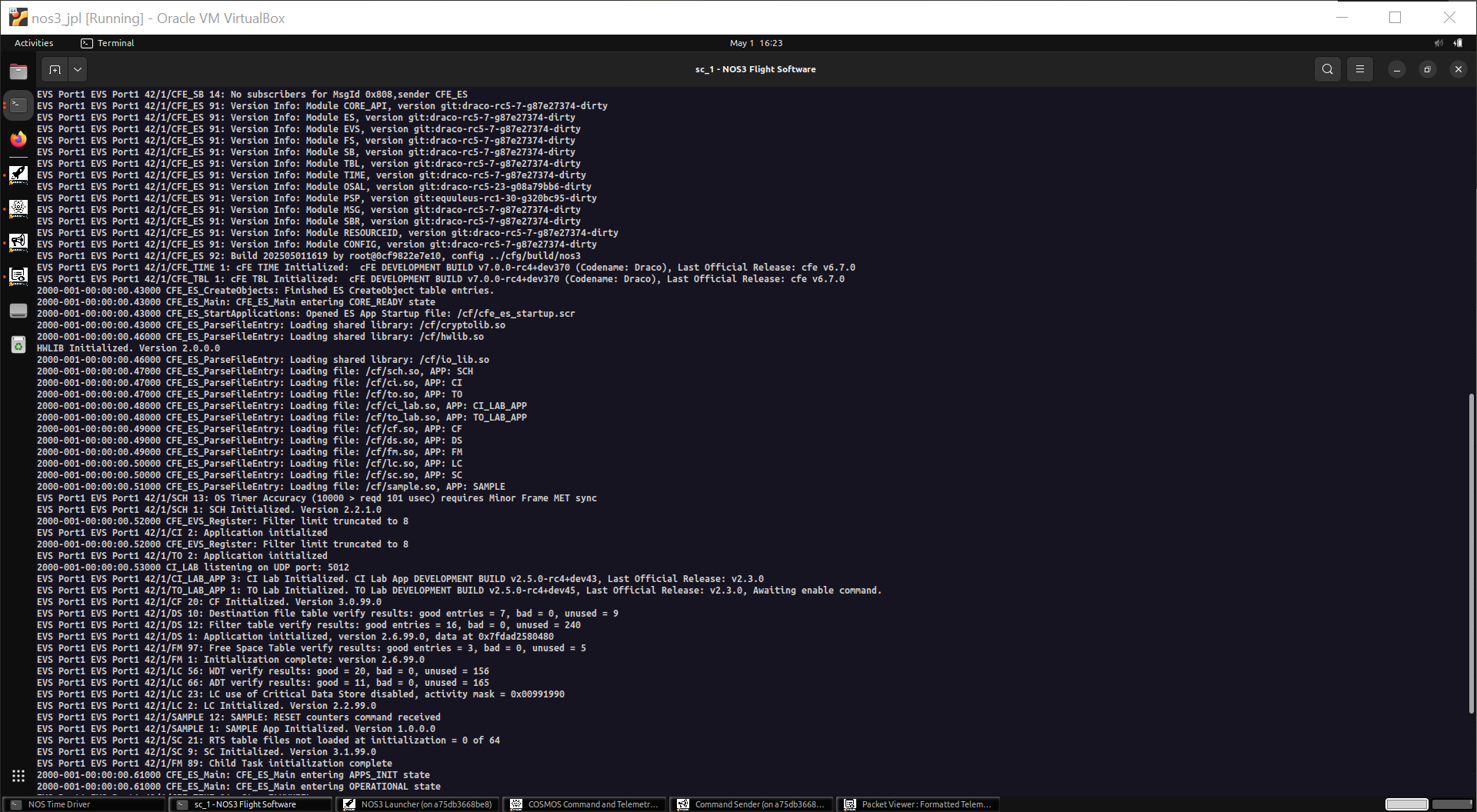Viewport: 1477px width, 812px height.
Task: Open the clock and calendar showing May 1 16:23
Action: click(756, 43)
